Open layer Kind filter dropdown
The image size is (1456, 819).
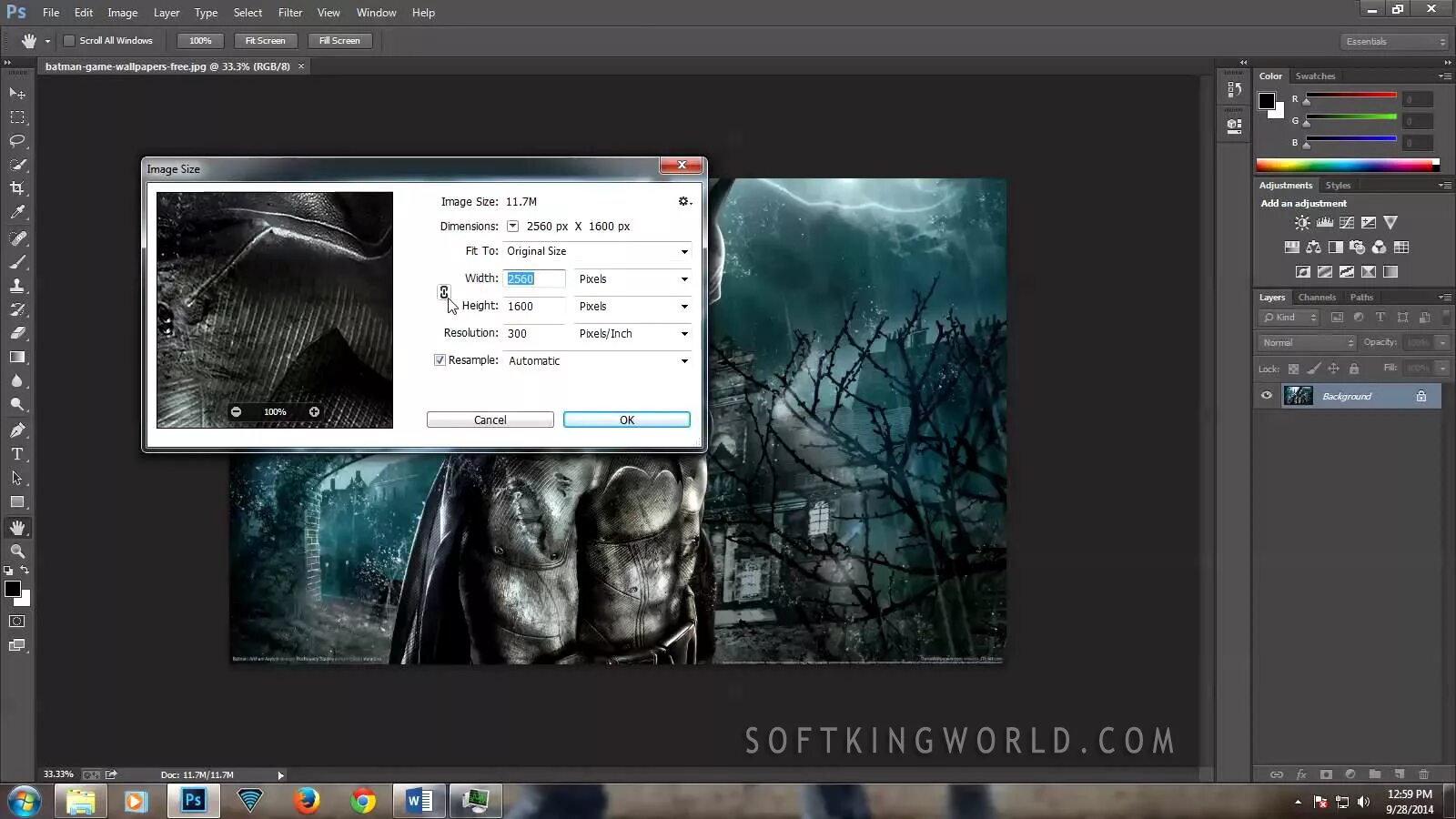point(1289,318)
